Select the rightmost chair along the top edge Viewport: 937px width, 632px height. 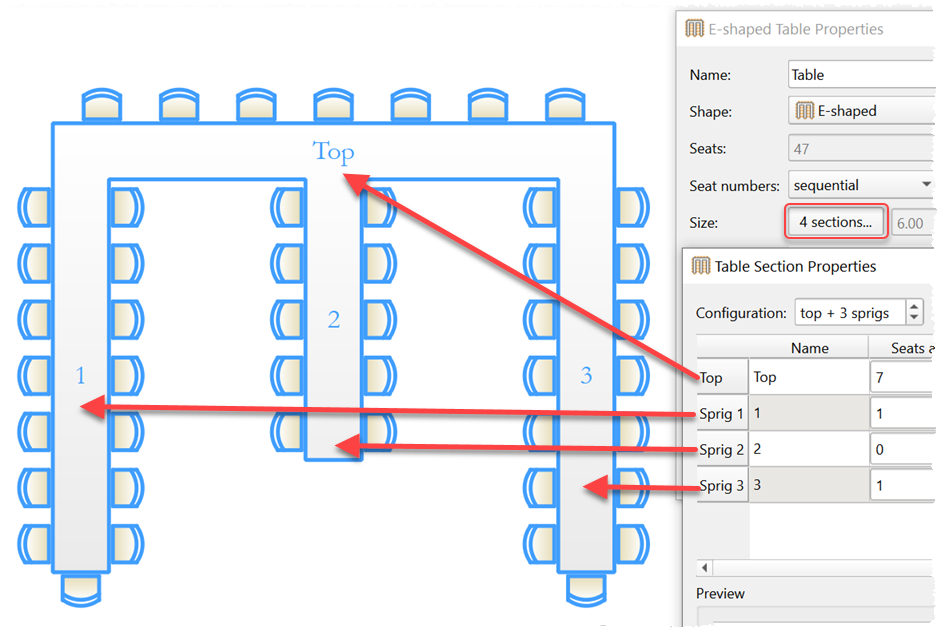point(565,106)
